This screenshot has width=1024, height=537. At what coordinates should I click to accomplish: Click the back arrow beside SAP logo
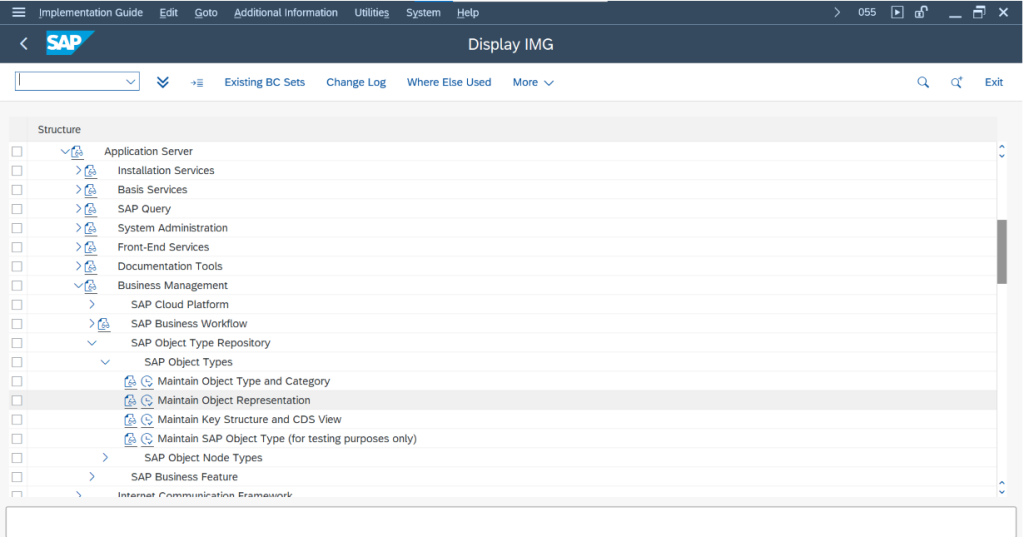[24, 44]
